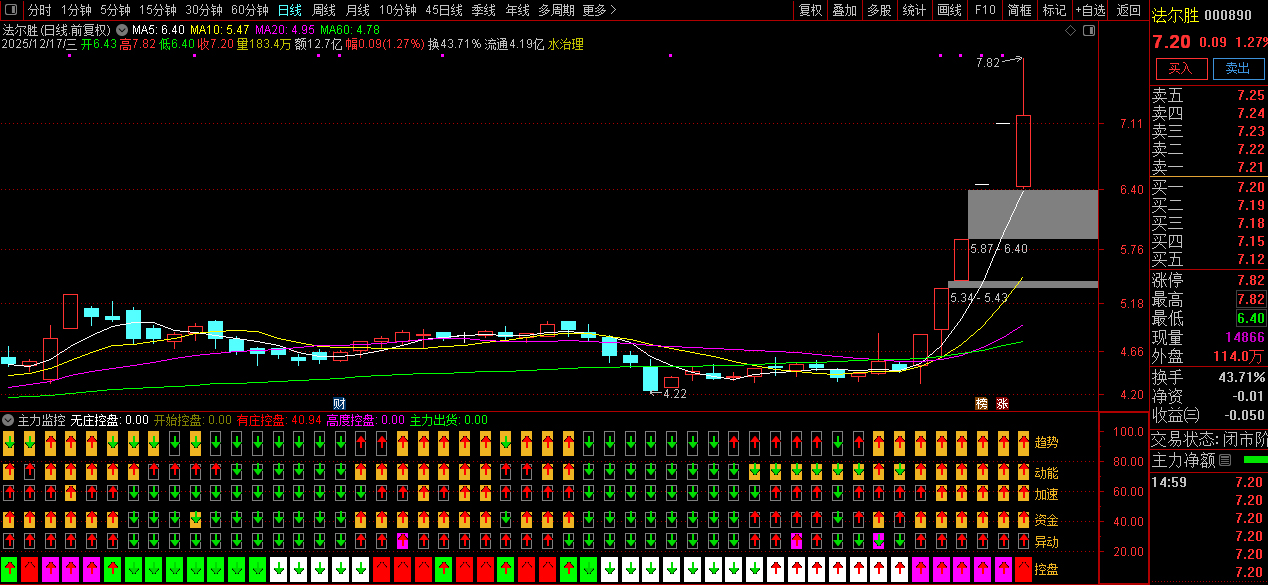Image resolution: width=1268 pixels, height=585 pixels.
Task: Select the 60分钟 timeframe tab
Action: (249, 10)
